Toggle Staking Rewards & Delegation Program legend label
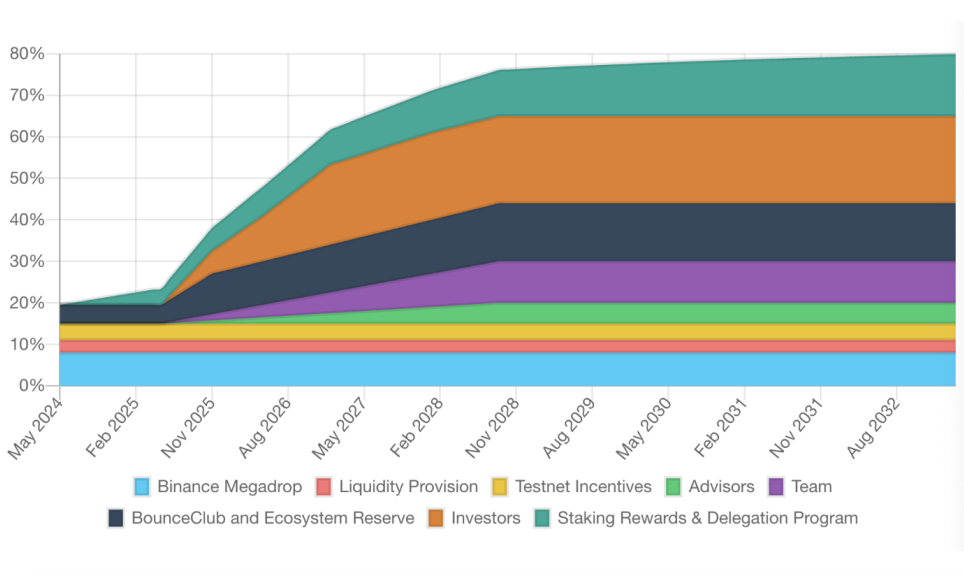 click(707, 518)
